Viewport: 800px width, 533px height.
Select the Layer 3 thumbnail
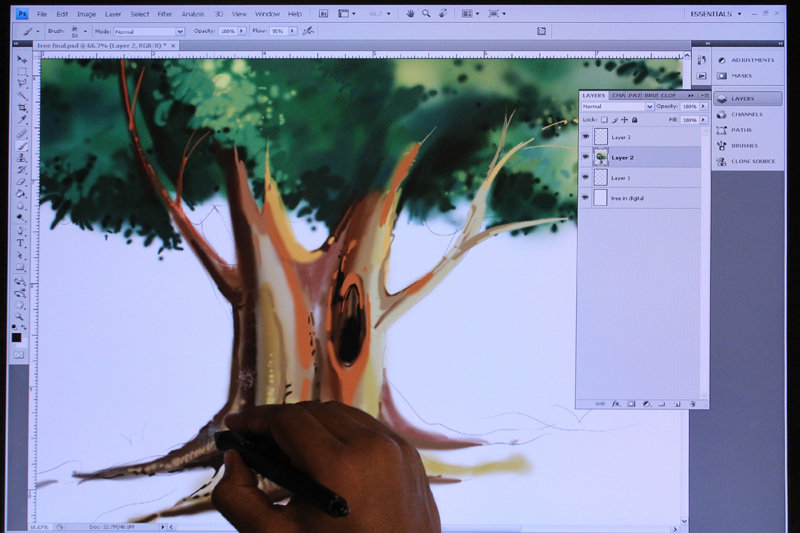[x=601, y=137]
